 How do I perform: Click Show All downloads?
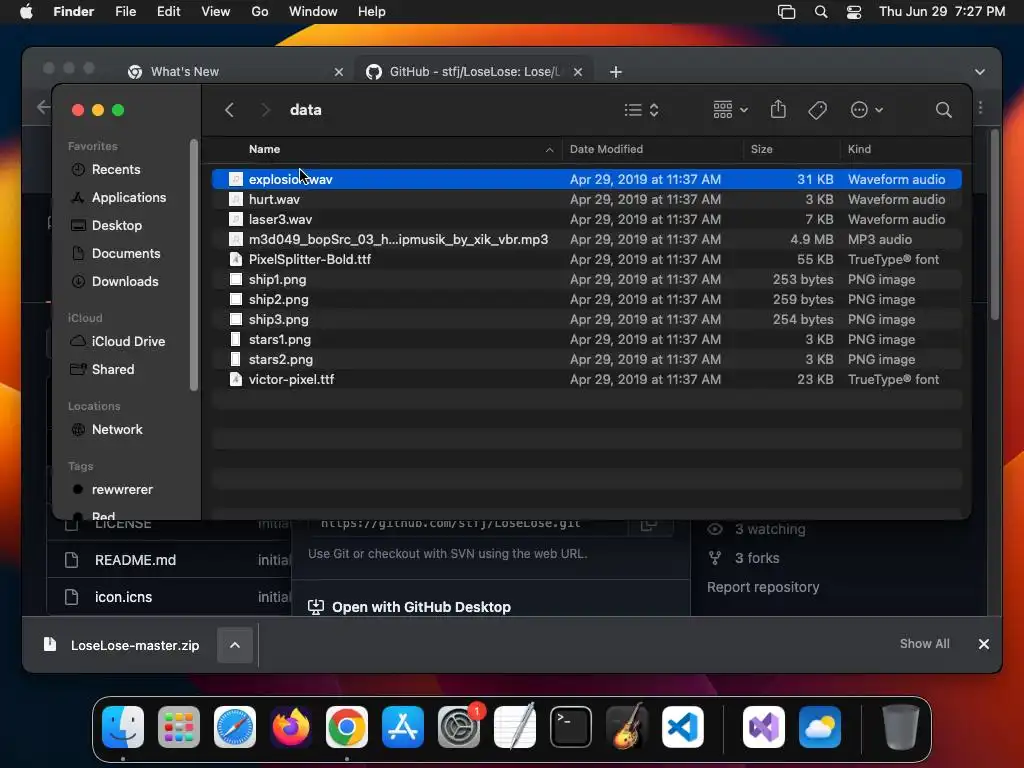point(924,644)
